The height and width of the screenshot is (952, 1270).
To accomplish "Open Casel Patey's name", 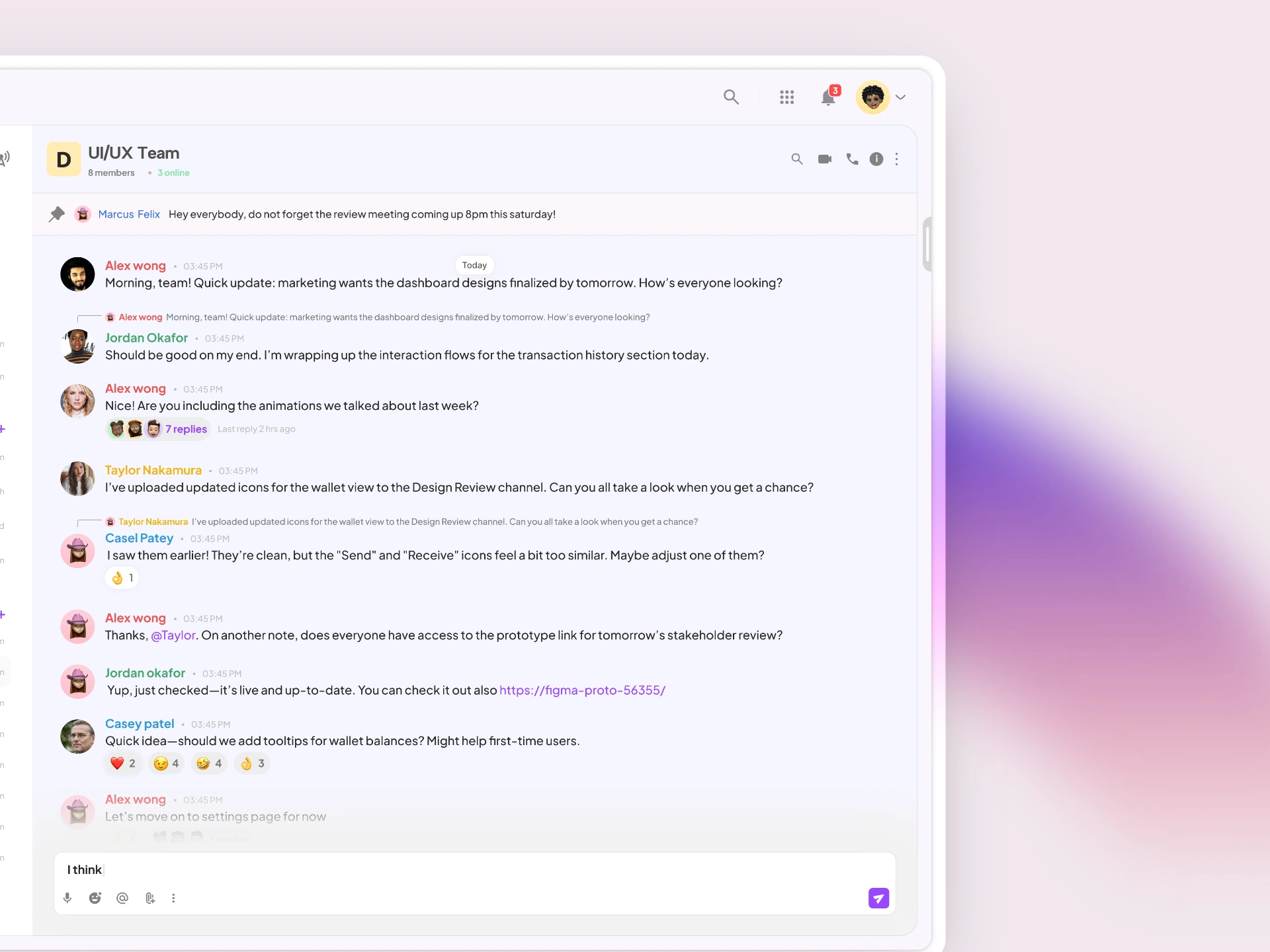I will click(139, 539).
